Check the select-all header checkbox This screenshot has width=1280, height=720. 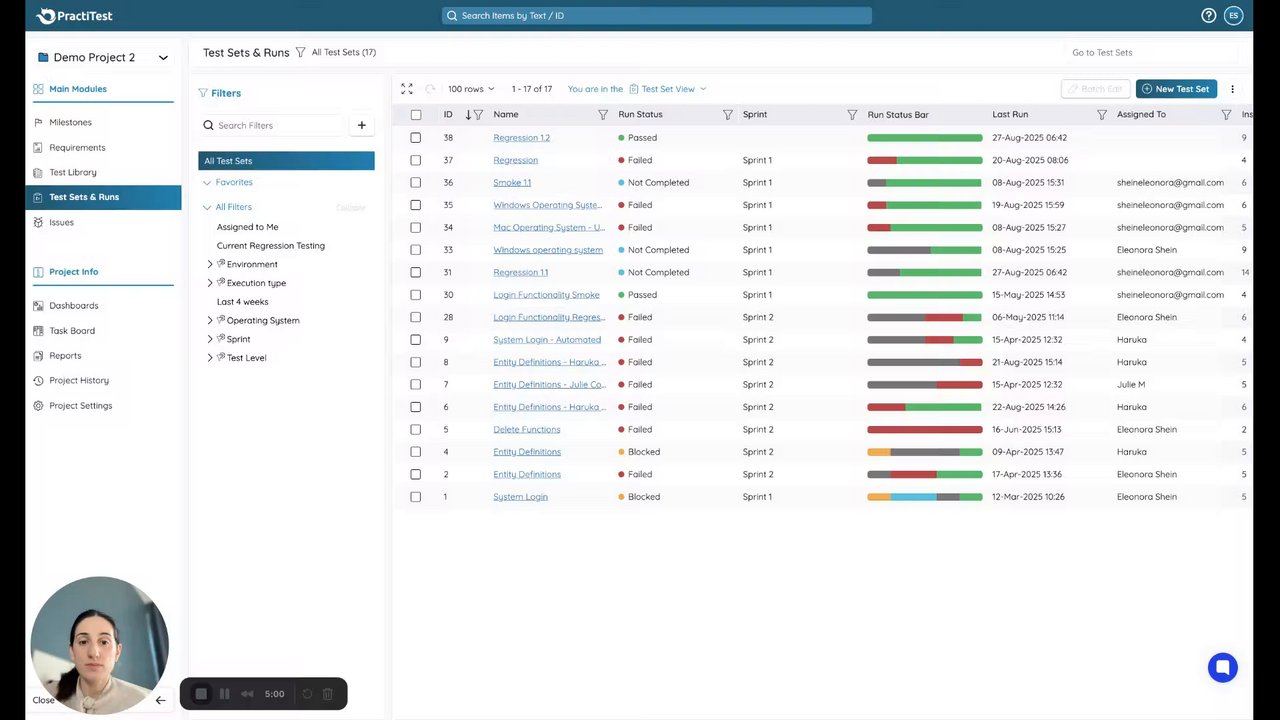[416, 115]
